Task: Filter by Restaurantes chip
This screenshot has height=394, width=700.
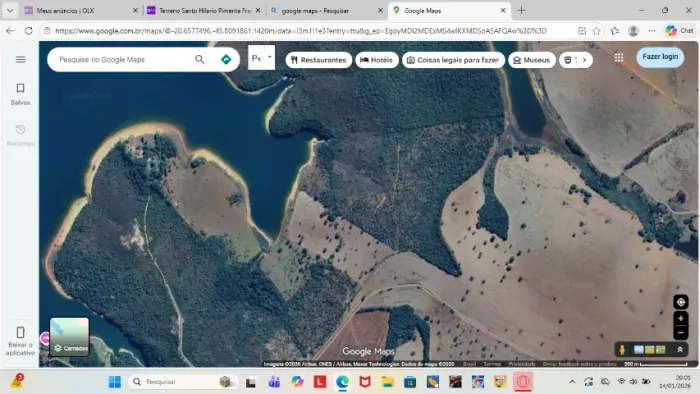Action: tap(318, 60)
